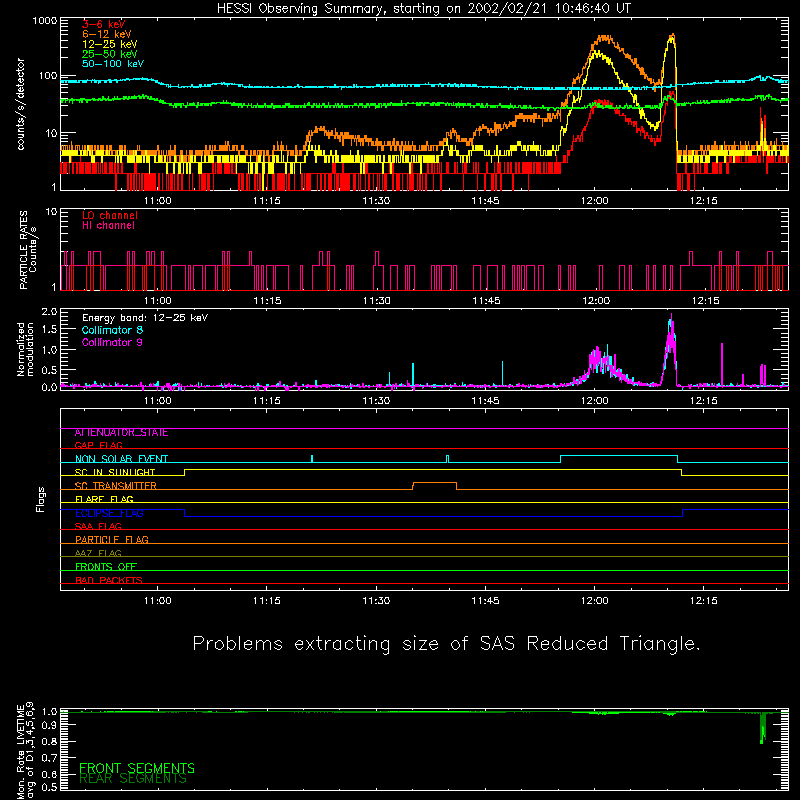Click the GAP_FLAG label
Screen dimensions: 800x800
(x=98, y=445)
